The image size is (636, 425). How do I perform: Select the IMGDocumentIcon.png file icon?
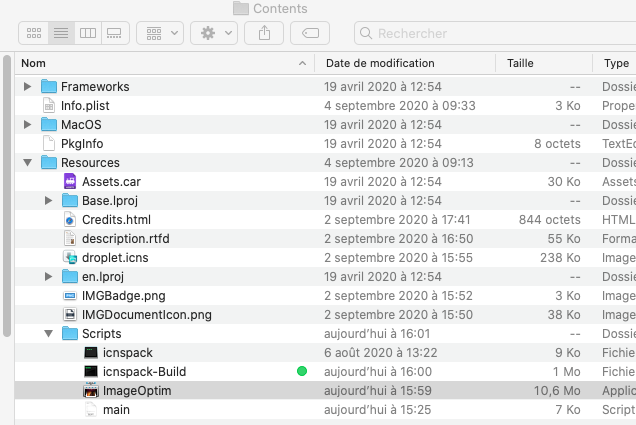[x=70, y=315]
